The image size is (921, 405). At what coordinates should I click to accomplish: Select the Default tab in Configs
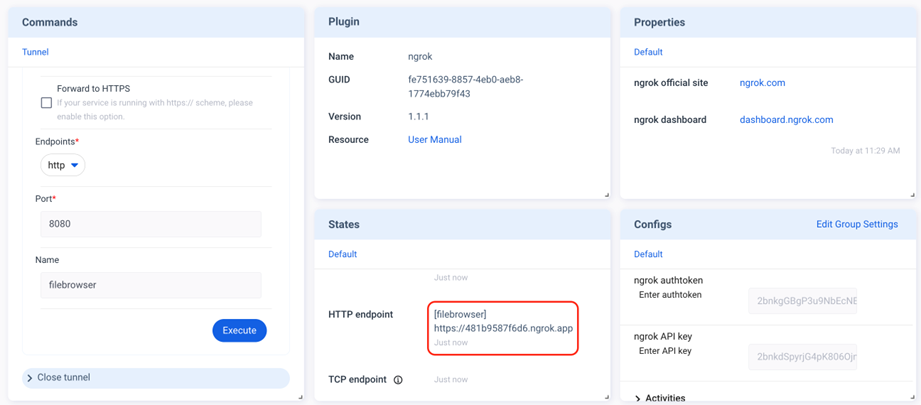point(648,254)
